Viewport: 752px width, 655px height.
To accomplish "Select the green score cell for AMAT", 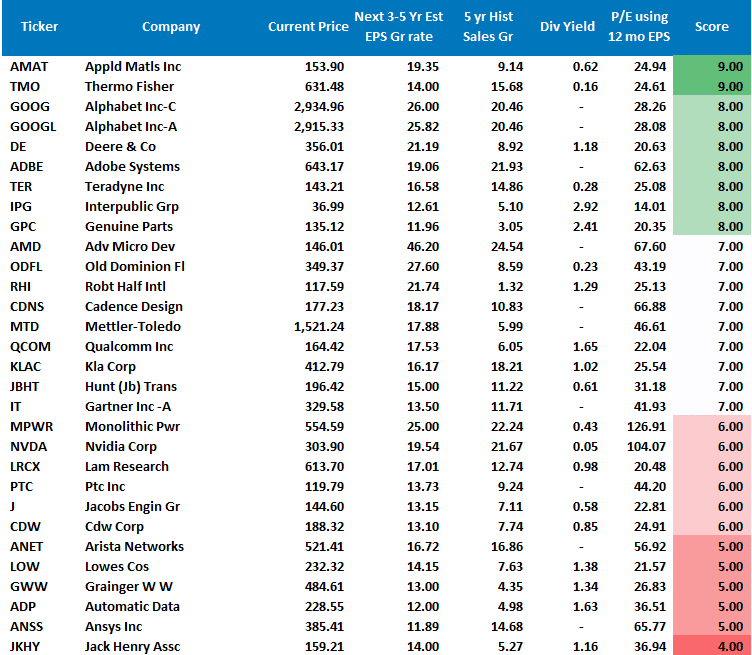I will pos(712,66).
